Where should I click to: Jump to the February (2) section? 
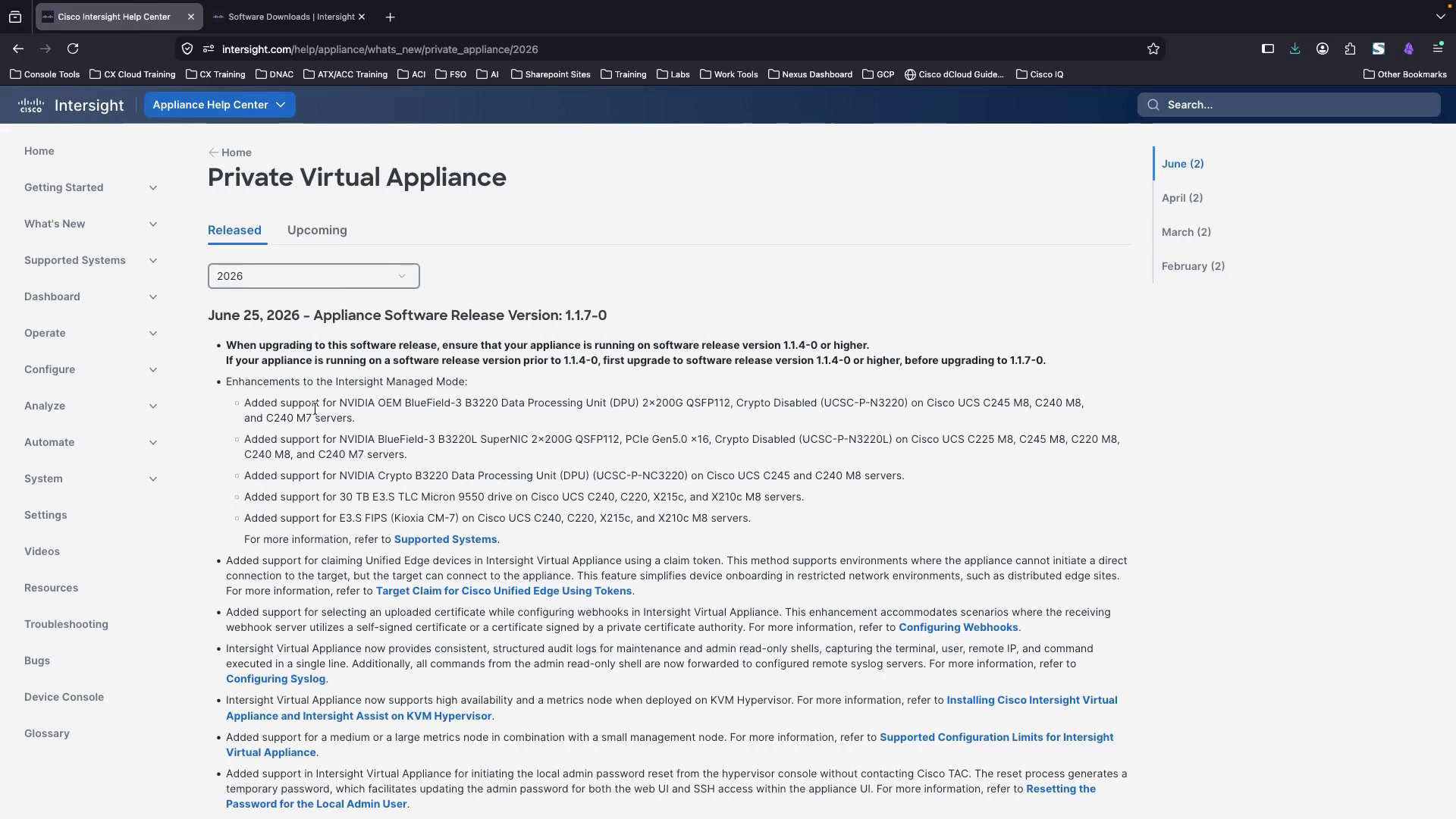coord(1193,266)
